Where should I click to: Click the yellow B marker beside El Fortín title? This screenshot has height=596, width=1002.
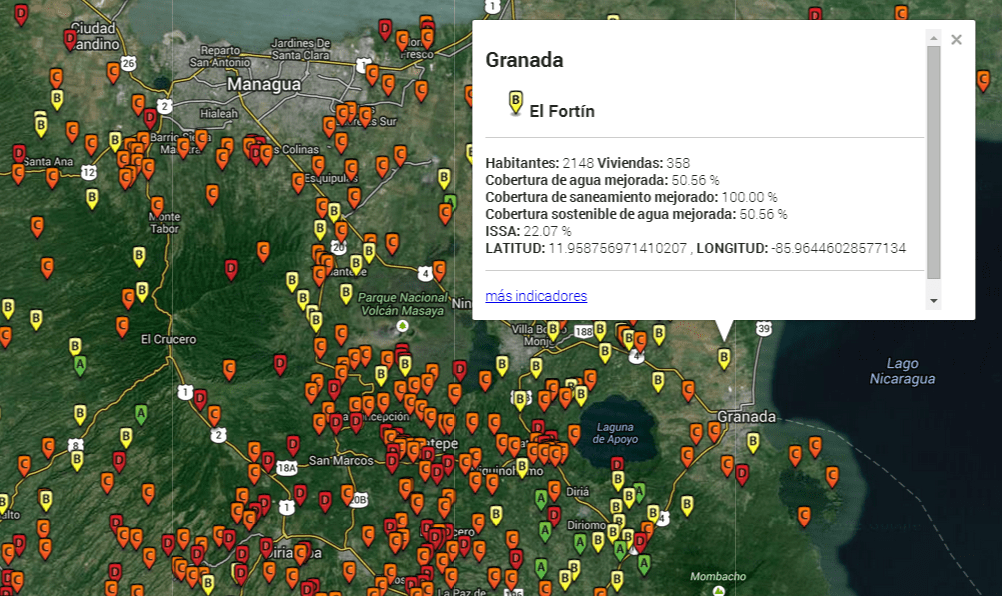coord(515,101)
